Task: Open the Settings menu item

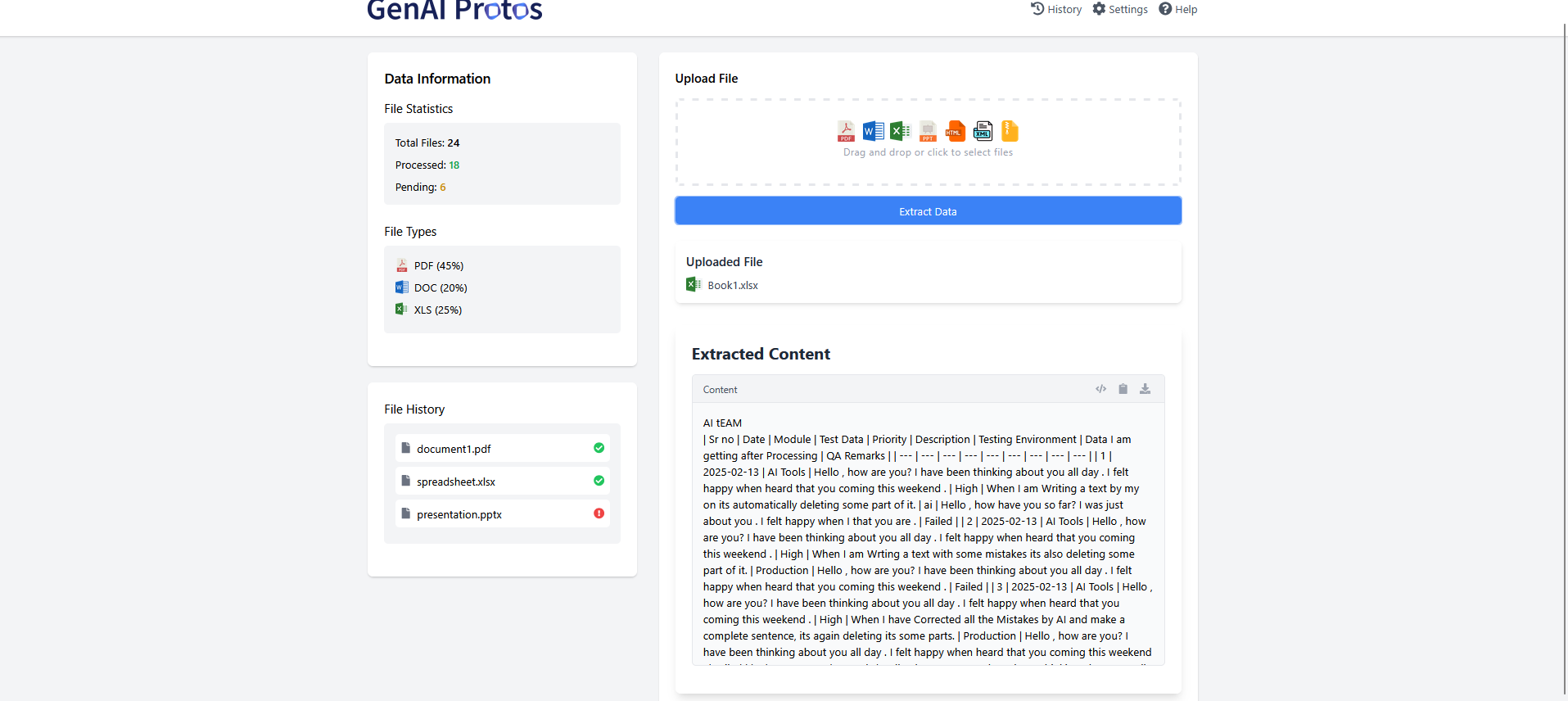Action: point(1120,9)
